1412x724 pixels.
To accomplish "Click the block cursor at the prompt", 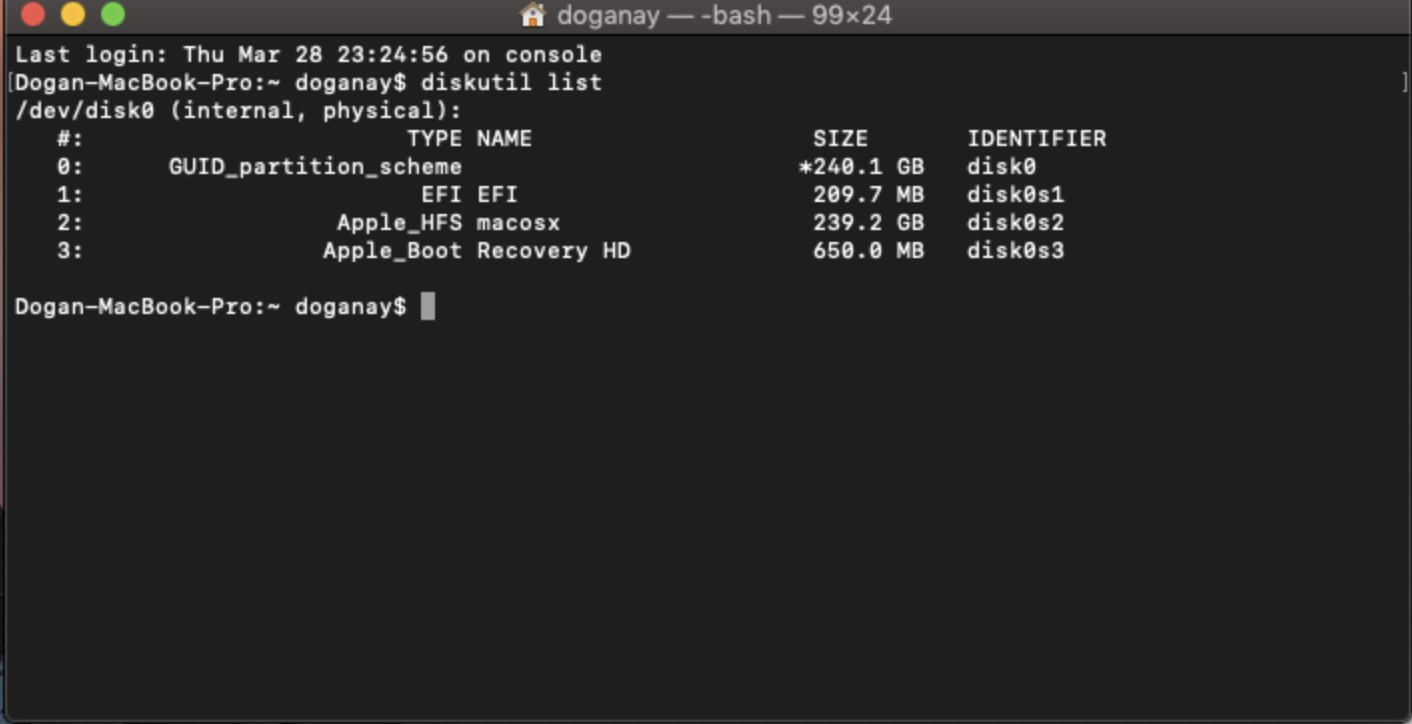I will point(428,306).
